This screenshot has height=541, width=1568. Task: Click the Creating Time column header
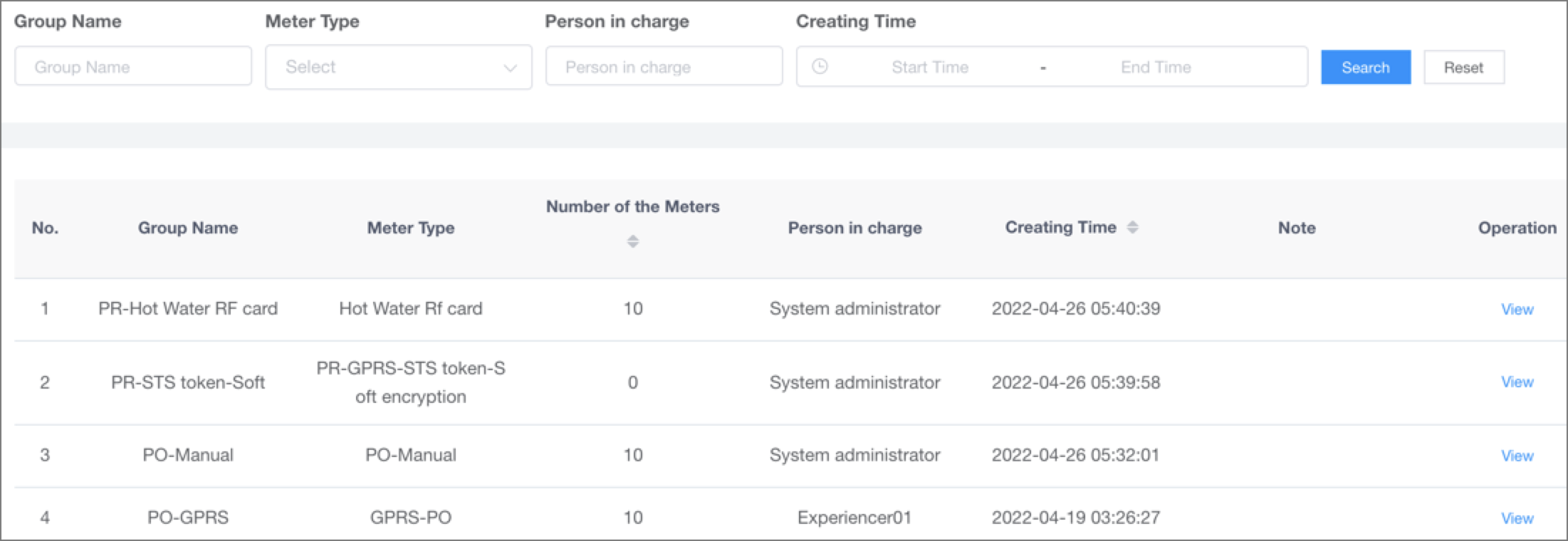(x=1060, y=227)
